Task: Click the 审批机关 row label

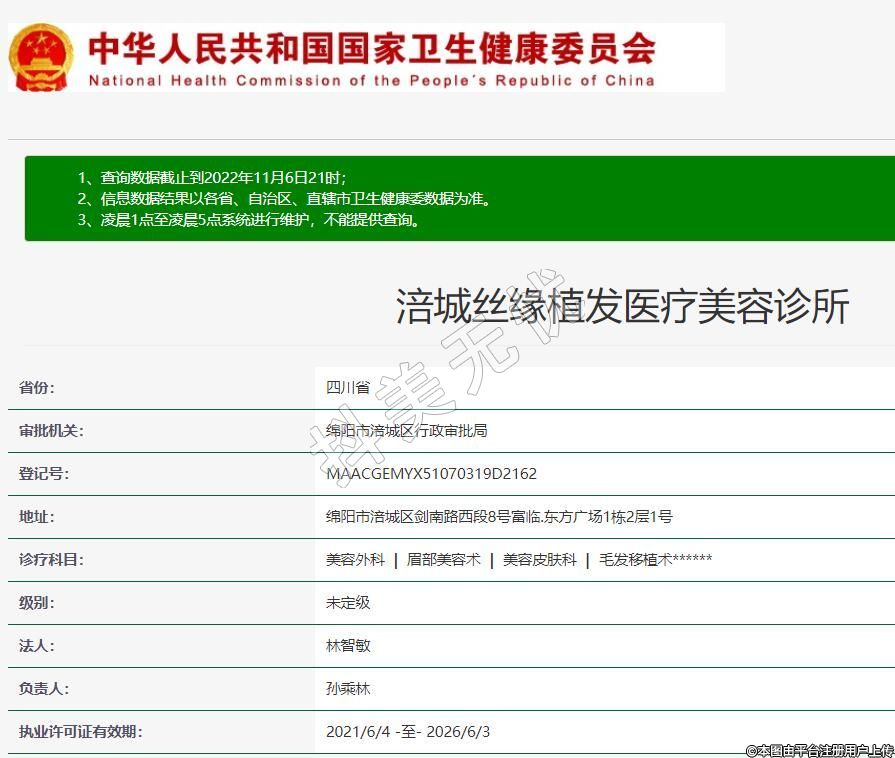Action: [51, 431]
